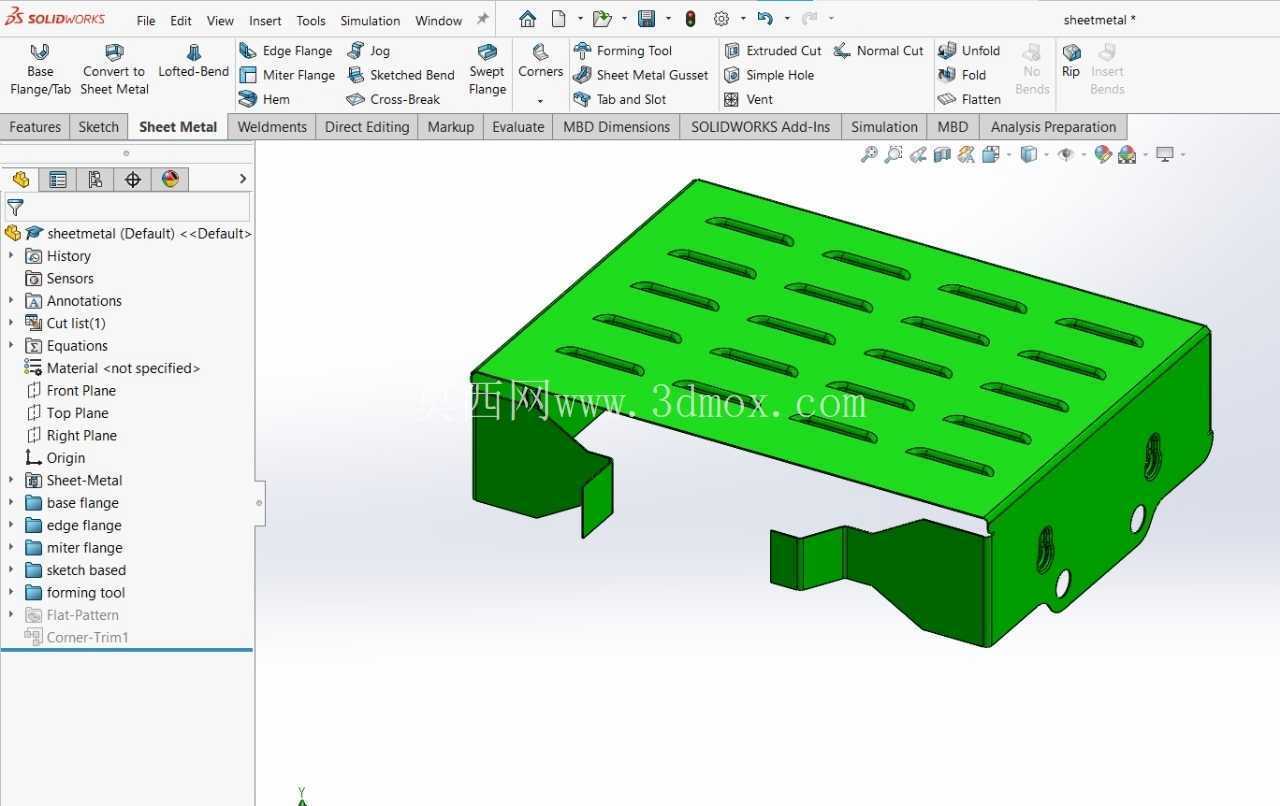Open the File menu

146,20
